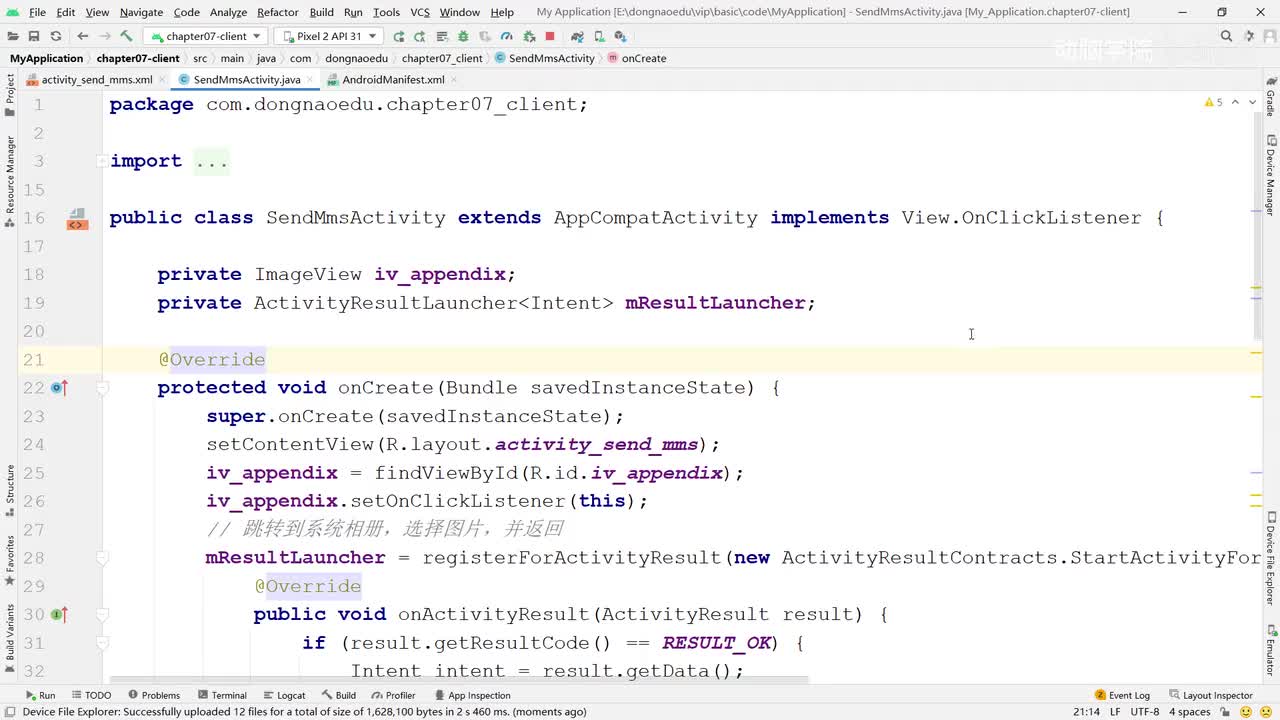Toggle the Resource Manager tool window
The height and width of the screenshot is (720, 1280).
point(10,182)
